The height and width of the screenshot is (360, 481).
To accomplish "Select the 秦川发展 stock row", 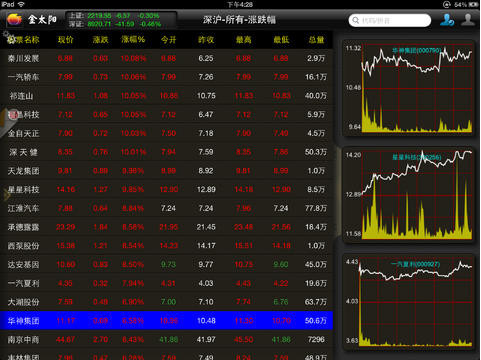I will (166, 59).
